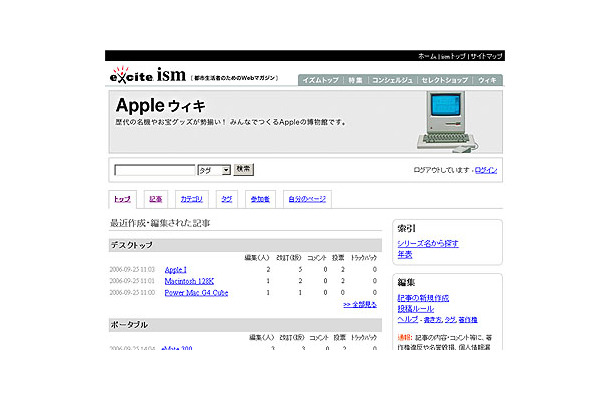
Task: Open the Macintosh 128K article link
Action: pyautogui.click(x=189, y=281)
